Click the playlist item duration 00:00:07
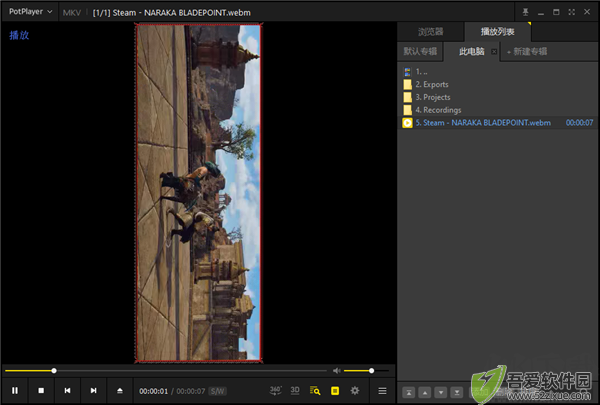The height and width of the screenshot is (405, 600). coord(579,123)
